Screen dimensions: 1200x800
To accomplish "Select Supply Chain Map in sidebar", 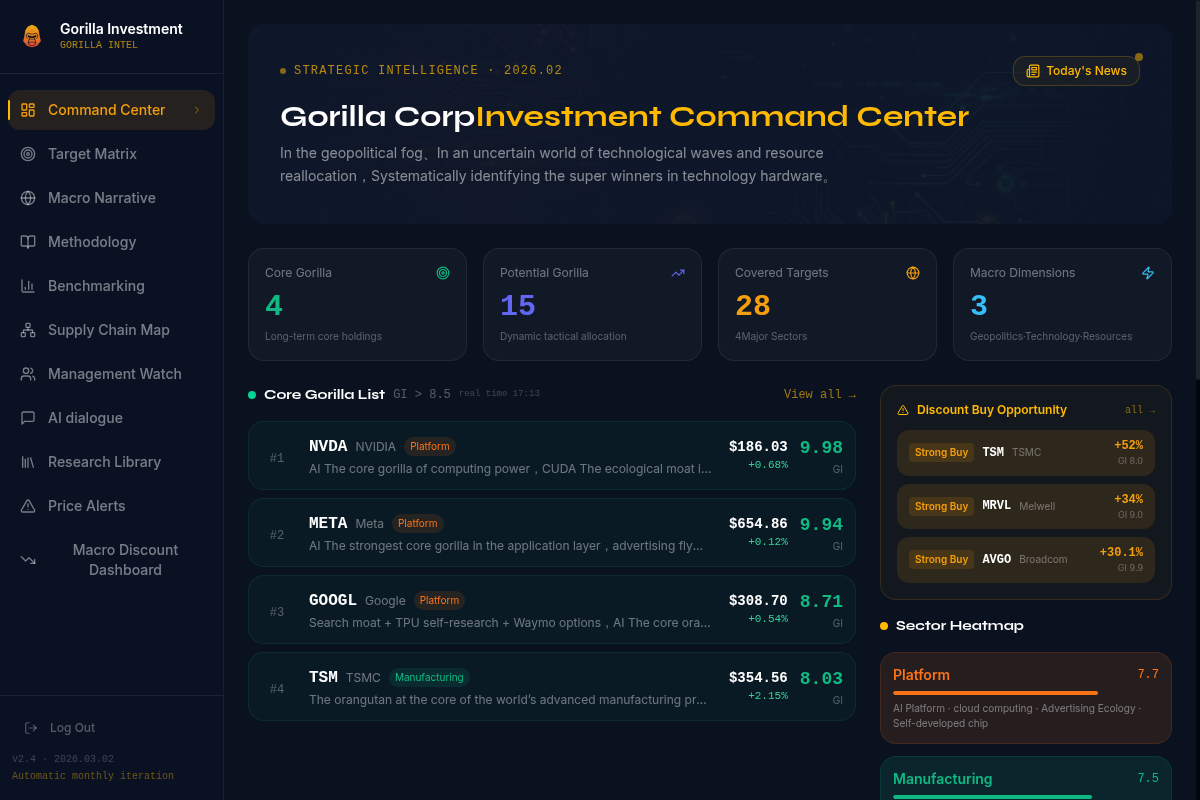I will (111, 330).
